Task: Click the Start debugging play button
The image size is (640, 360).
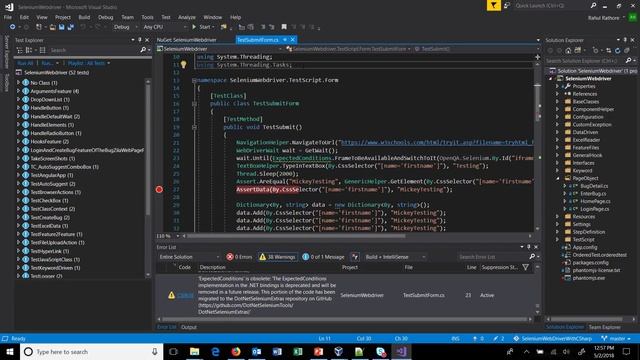Action: pyautogui.click(x=194, y=27)
